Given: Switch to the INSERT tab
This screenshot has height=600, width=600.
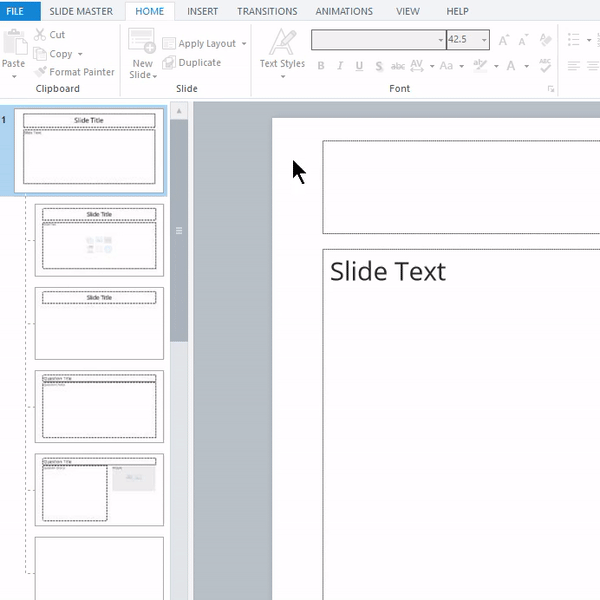Looking at the screenshot, I should [202, 11].
